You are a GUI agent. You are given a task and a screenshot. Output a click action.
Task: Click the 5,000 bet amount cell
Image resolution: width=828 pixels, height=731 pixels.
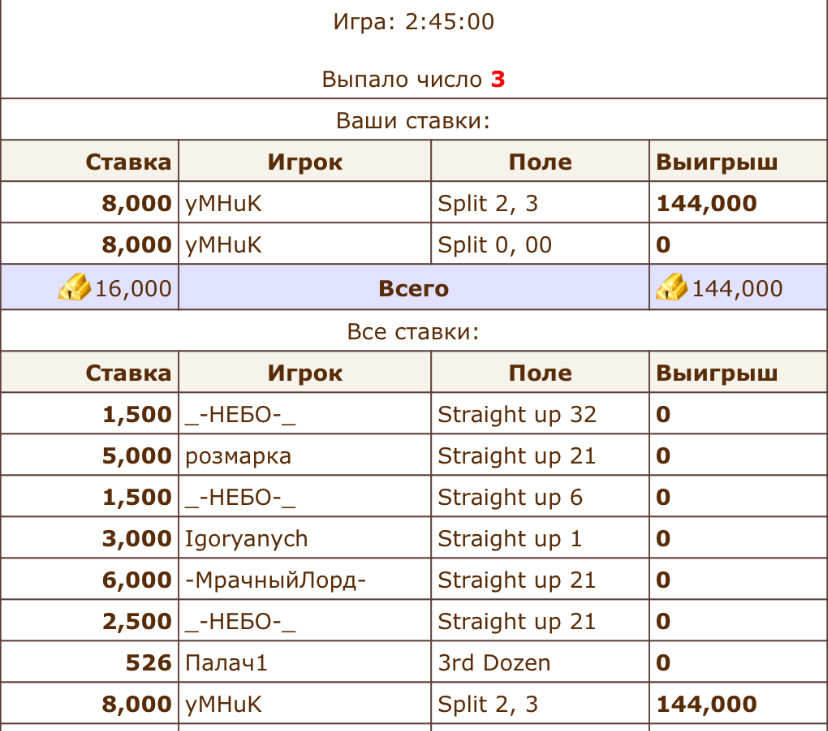point(136,456)
